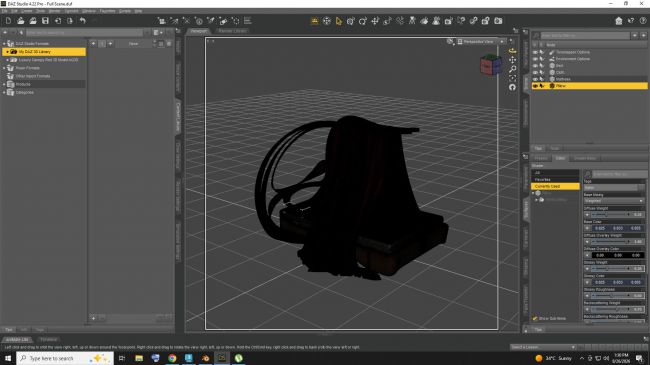Select the Currently Used filter
650x365 pixels.
(555, 187)
